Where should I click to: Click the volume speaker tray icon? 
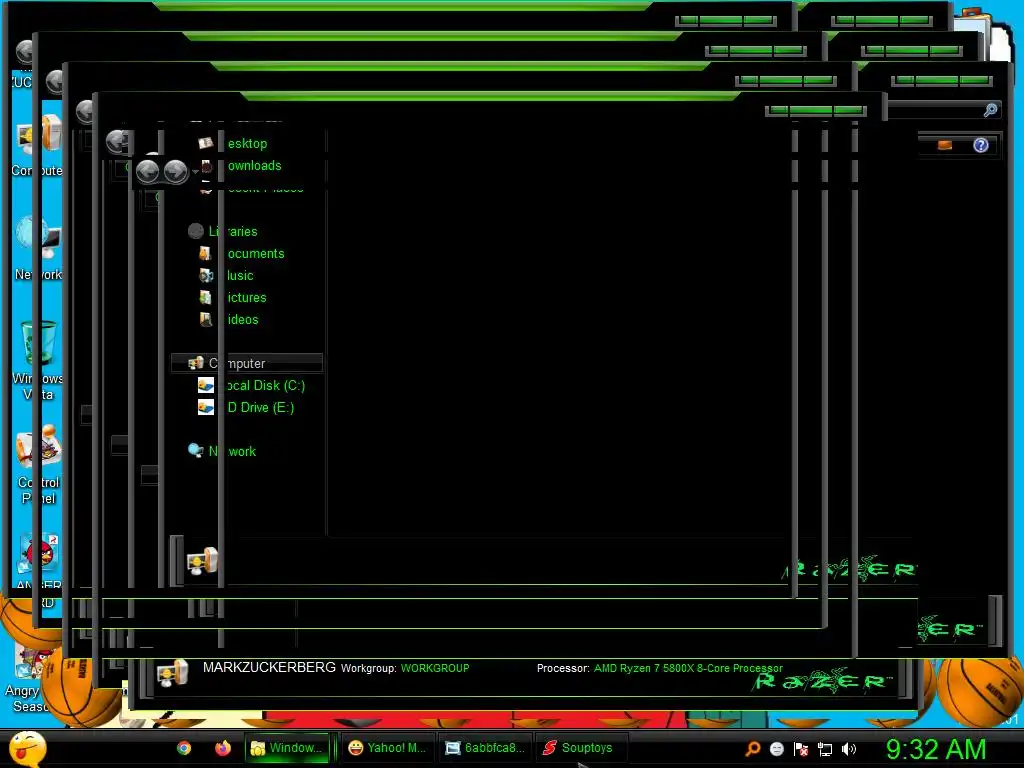tap(849, 749)
